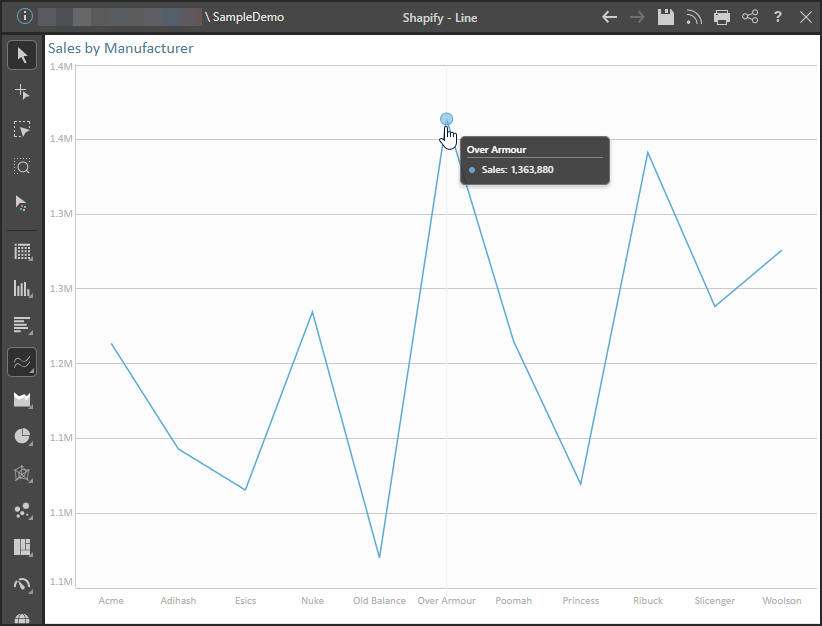Screen dimensions: 822x626
Task: Select the scatter bubble chart
Action: [22, 510]
